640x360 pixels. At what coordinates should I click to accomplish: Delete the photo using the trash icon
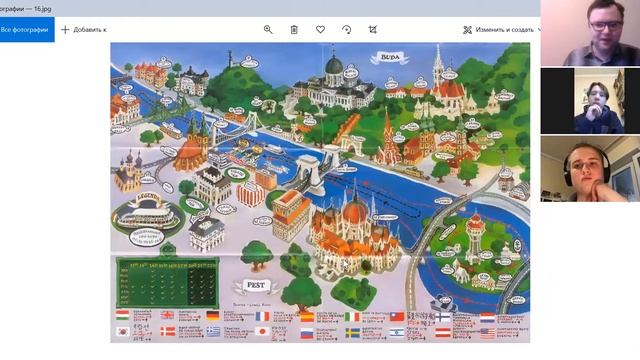coord(294,29)
